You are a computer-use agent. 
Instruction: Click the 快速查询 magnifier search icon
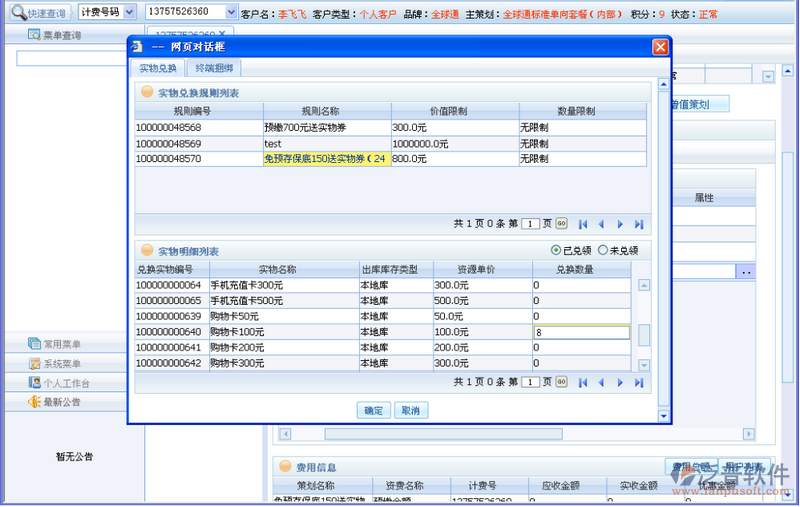[x=19, y=12]
